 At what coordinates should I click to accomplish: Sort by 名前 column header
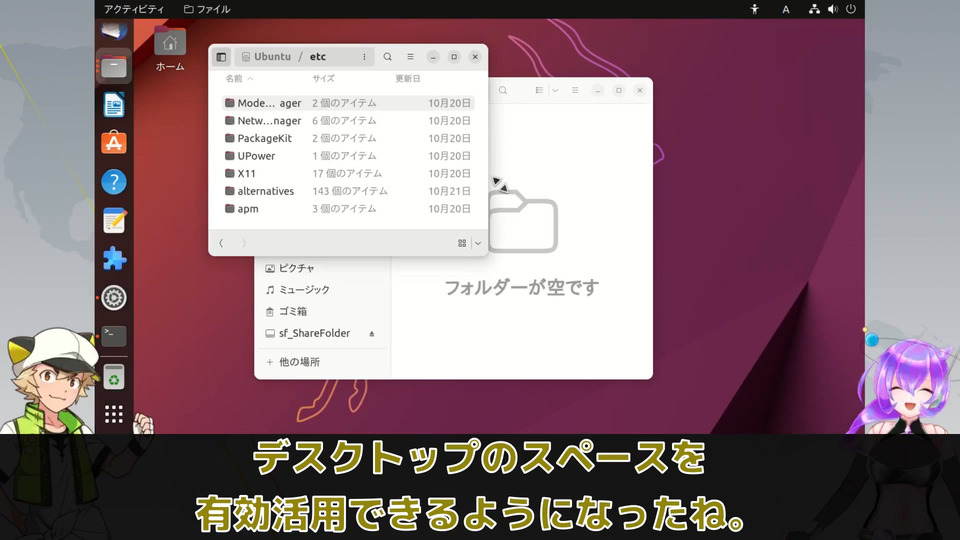239,78
